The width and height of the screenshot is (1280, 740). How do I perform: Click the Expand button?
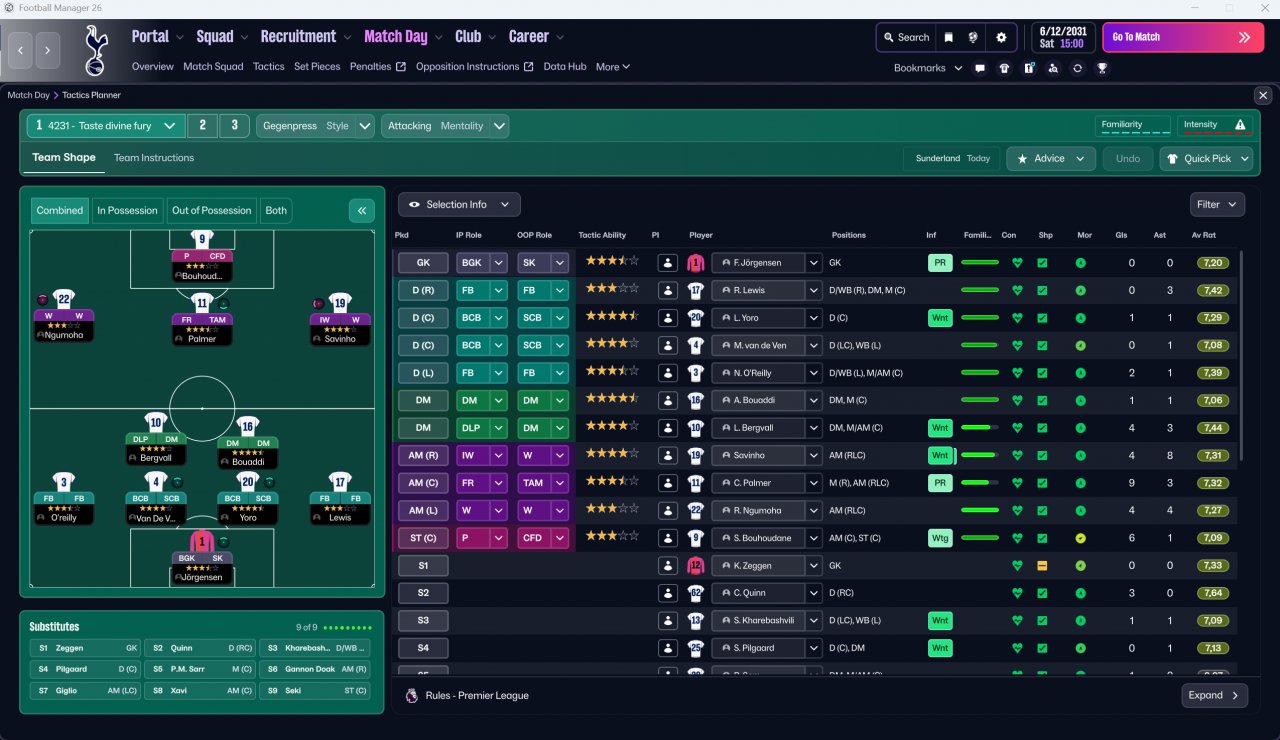click(x=1214, y=695)
